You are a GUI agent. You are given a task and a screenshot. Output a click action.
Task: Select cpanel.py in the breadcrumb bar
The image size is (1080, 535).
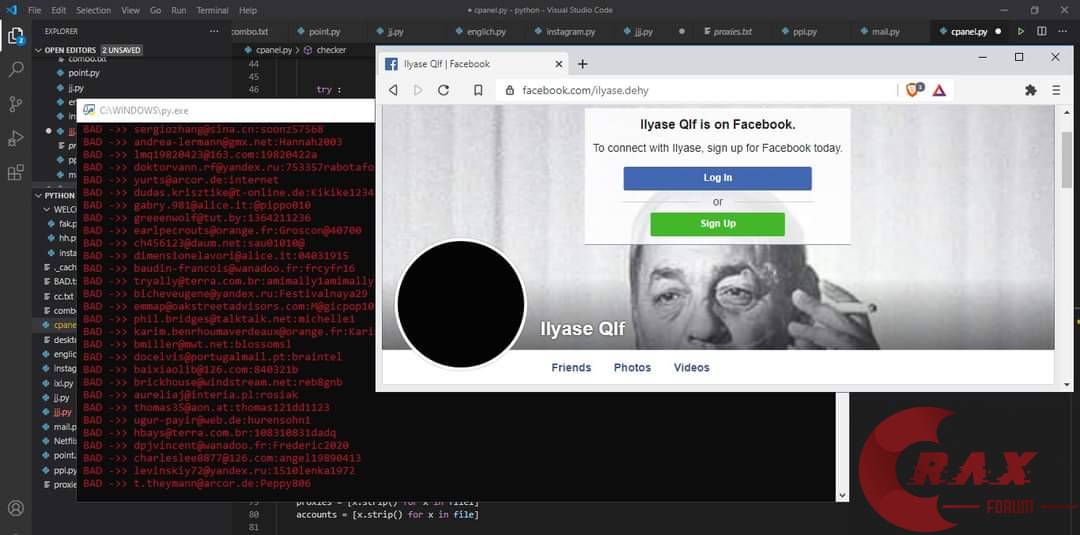point(274,50)
